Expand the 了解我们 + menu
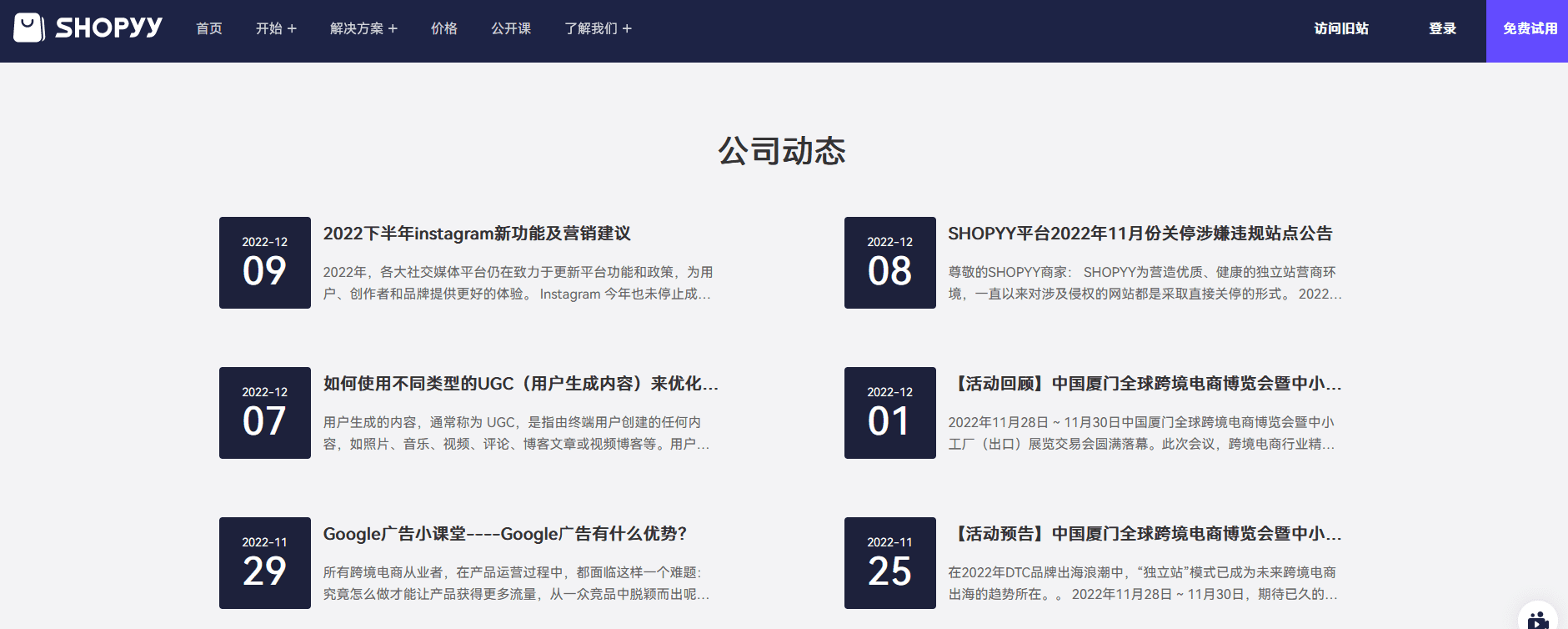The image size is (1568, 629). click(x=598, y=28)
